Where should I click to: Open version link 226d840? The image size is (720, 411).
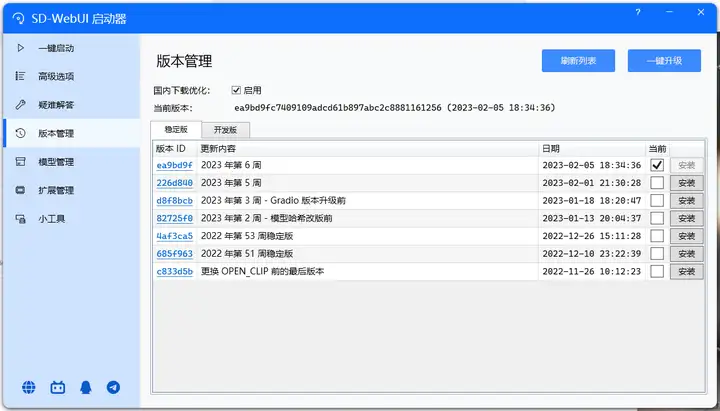174,183
